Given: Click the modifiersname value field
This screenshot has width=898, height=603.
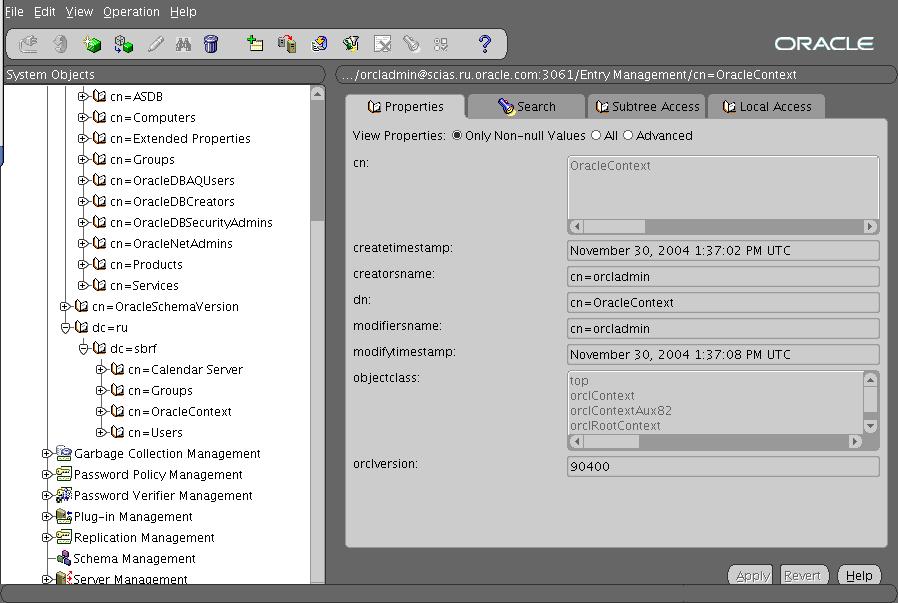Looking at the screenshot, I should pos(723,328).
